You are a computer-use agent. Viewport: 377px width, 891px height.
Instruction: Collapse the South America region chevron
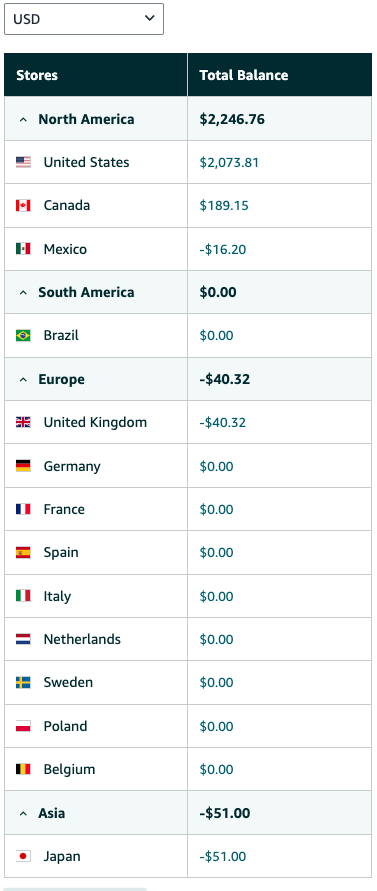(23, 293)
